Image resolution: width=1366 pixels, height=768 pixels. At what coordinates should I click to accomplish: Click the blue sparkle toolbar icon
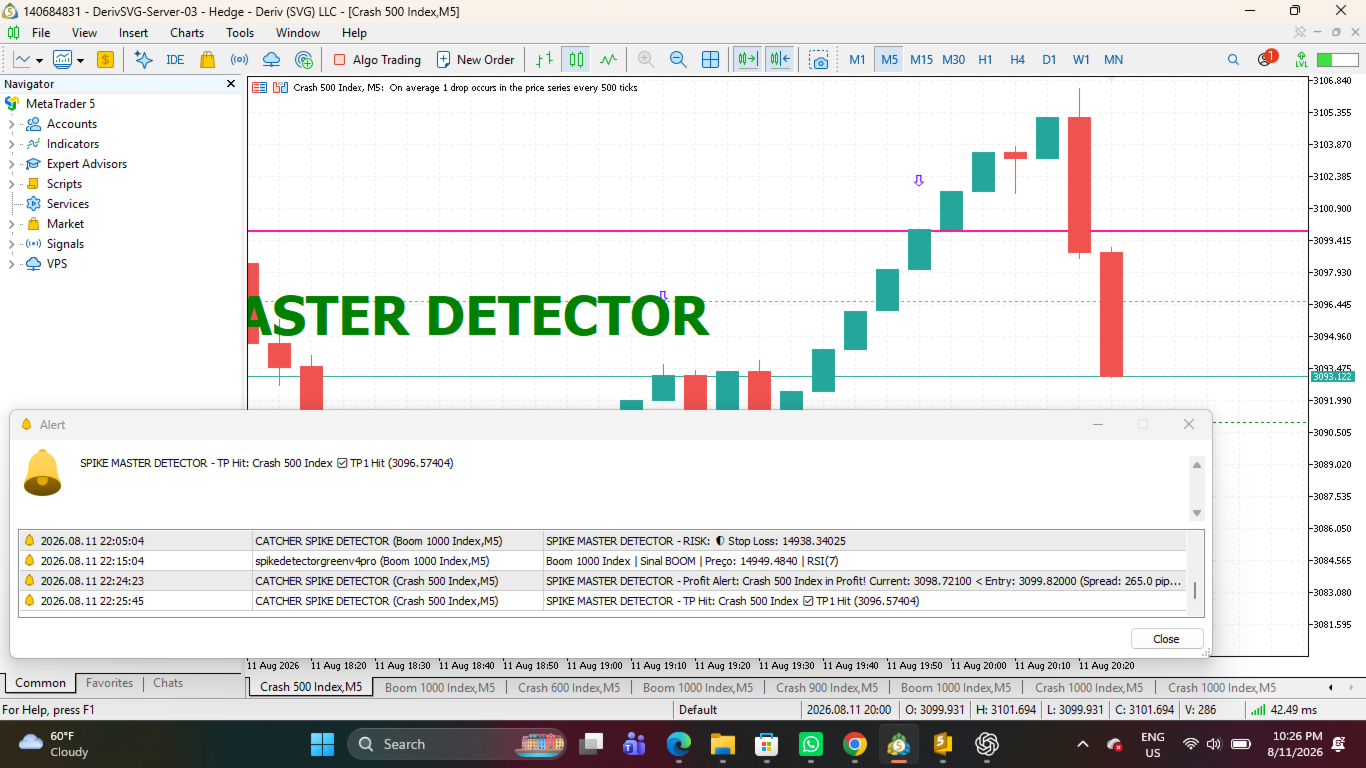tap(143, 60)
